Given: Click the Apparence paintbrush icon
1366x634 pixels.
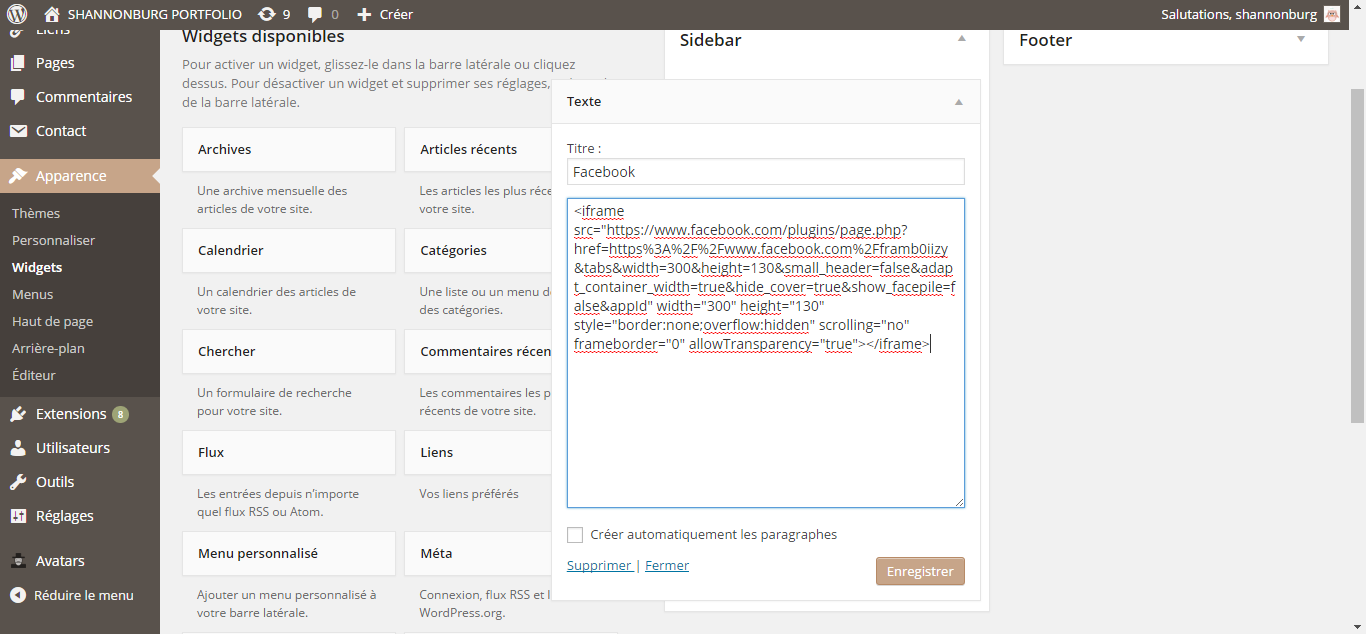Looking at the screenshot, I should click(18, 176).
